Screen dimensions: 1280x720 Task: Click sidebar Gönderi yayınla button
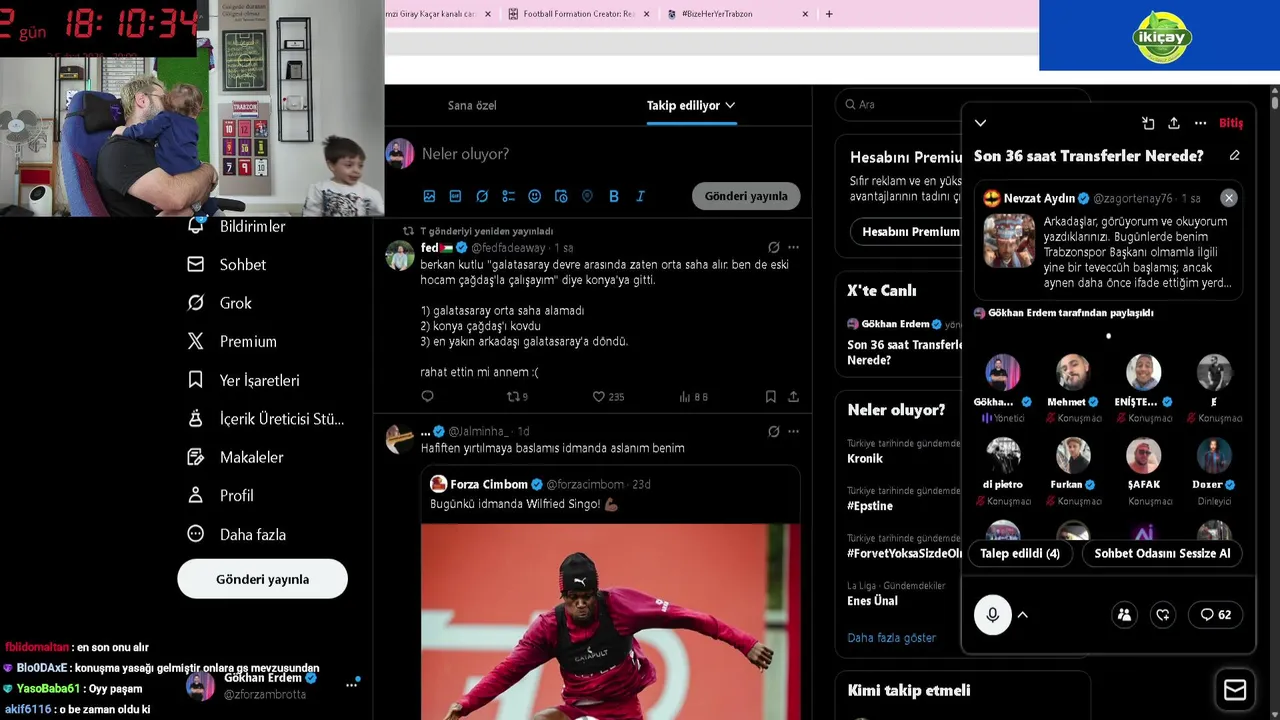262,579
